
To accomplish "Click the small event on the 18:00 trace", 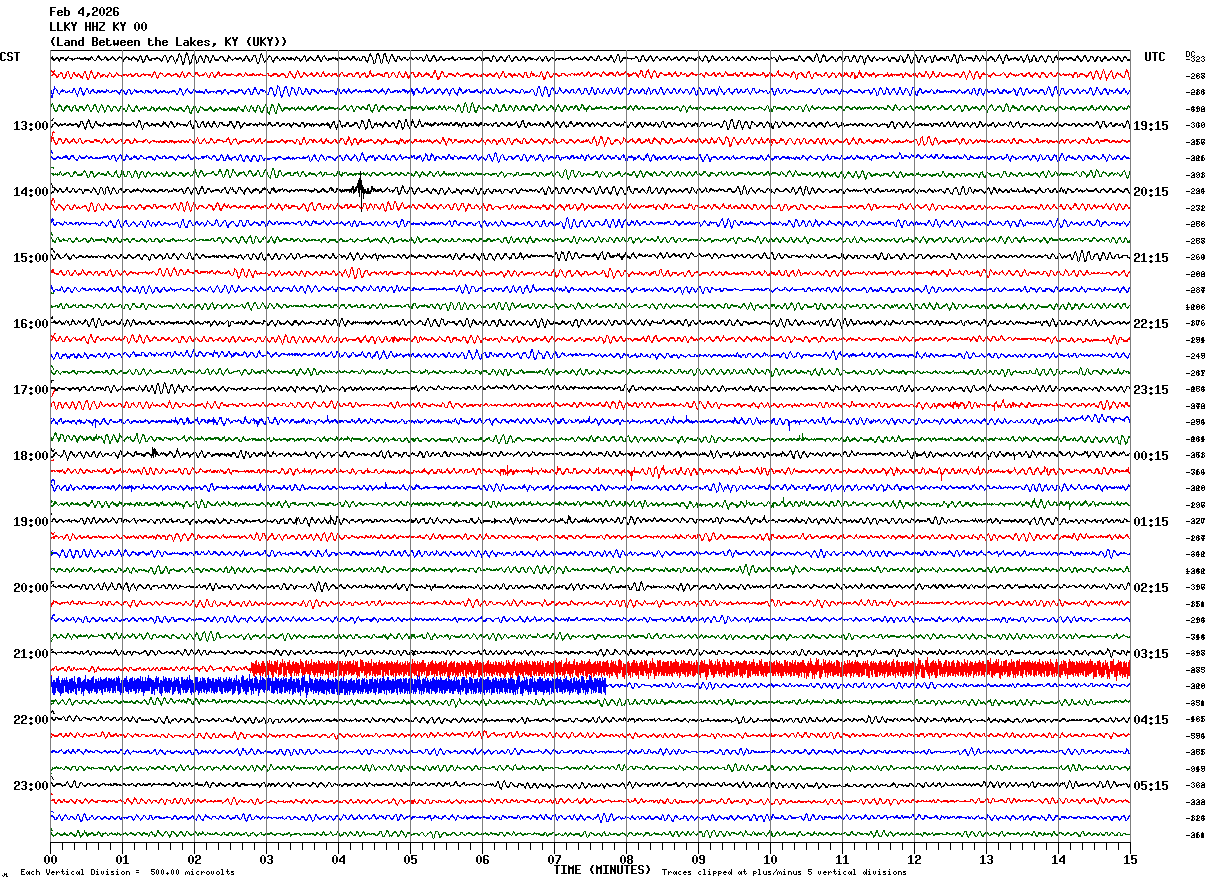I will coord(154,453).
